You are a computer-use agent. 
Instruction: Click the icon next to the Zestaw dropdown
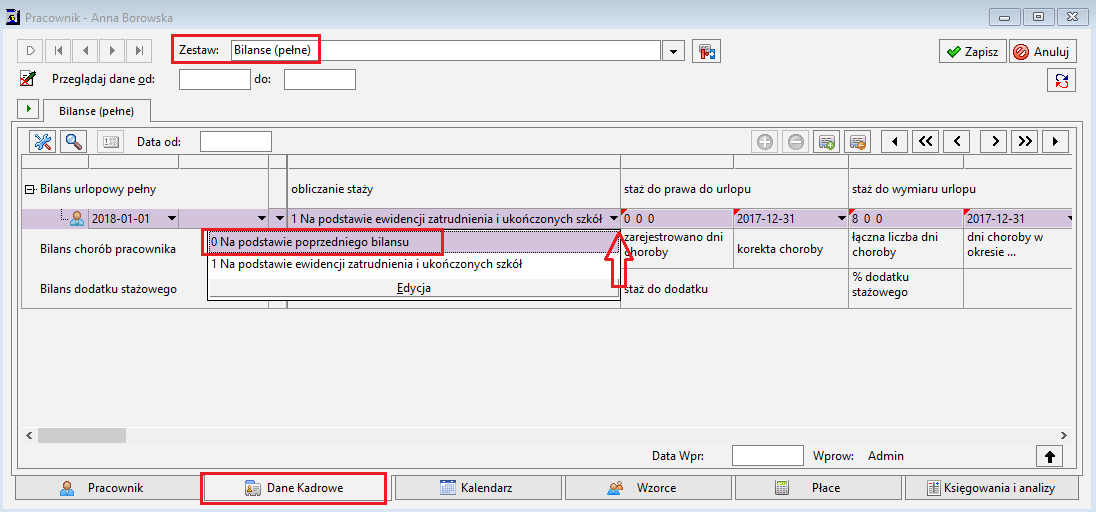(x=706, y=51)
